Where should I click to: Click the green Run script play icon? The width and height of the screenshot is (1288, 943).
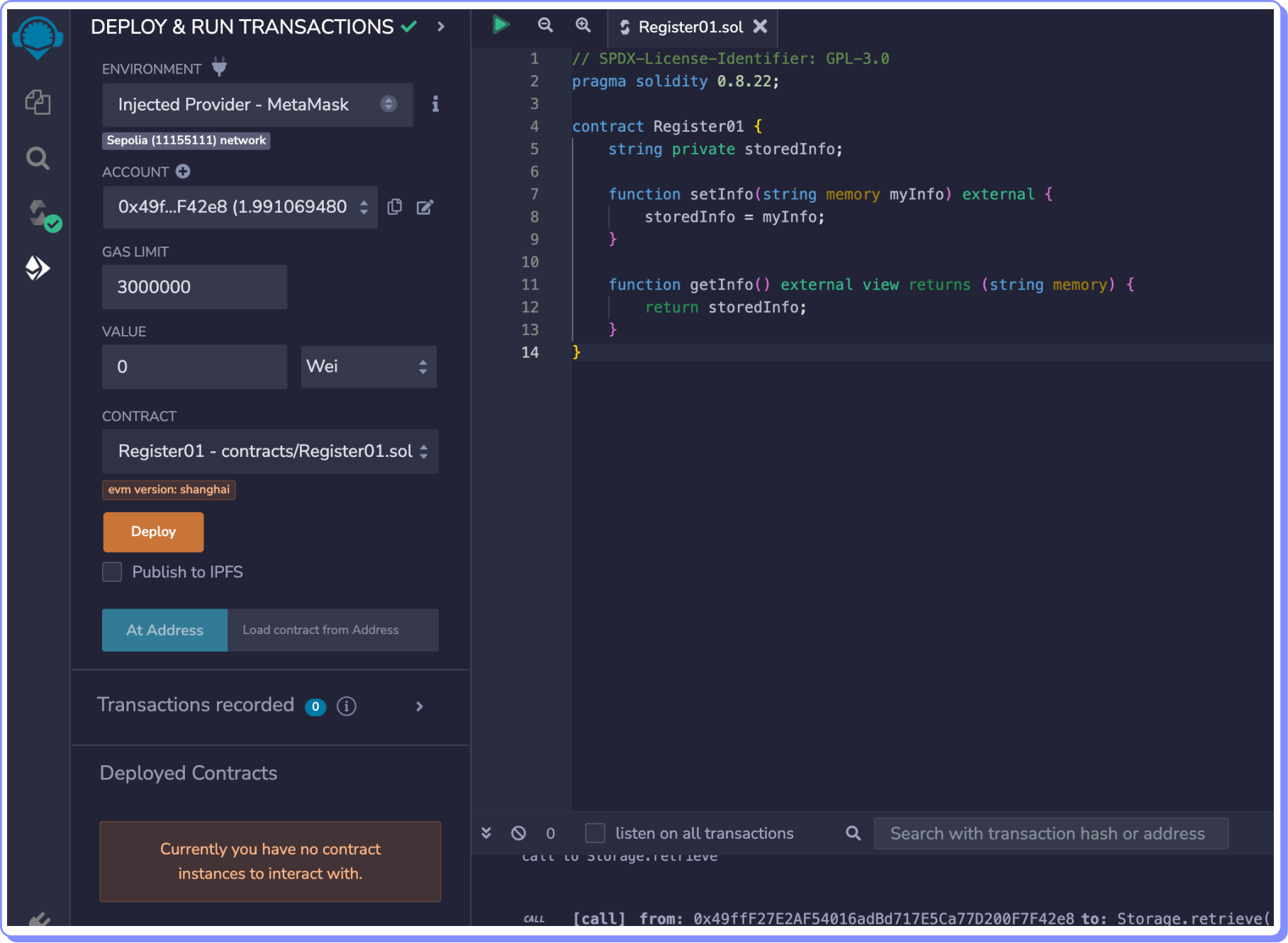pyautogui.click(x=500, y=26)
